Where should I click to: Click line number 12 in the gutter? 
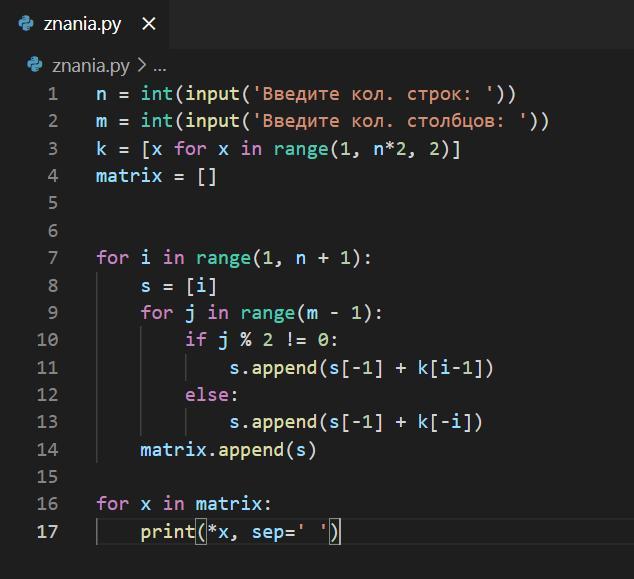tap(48, 395)
